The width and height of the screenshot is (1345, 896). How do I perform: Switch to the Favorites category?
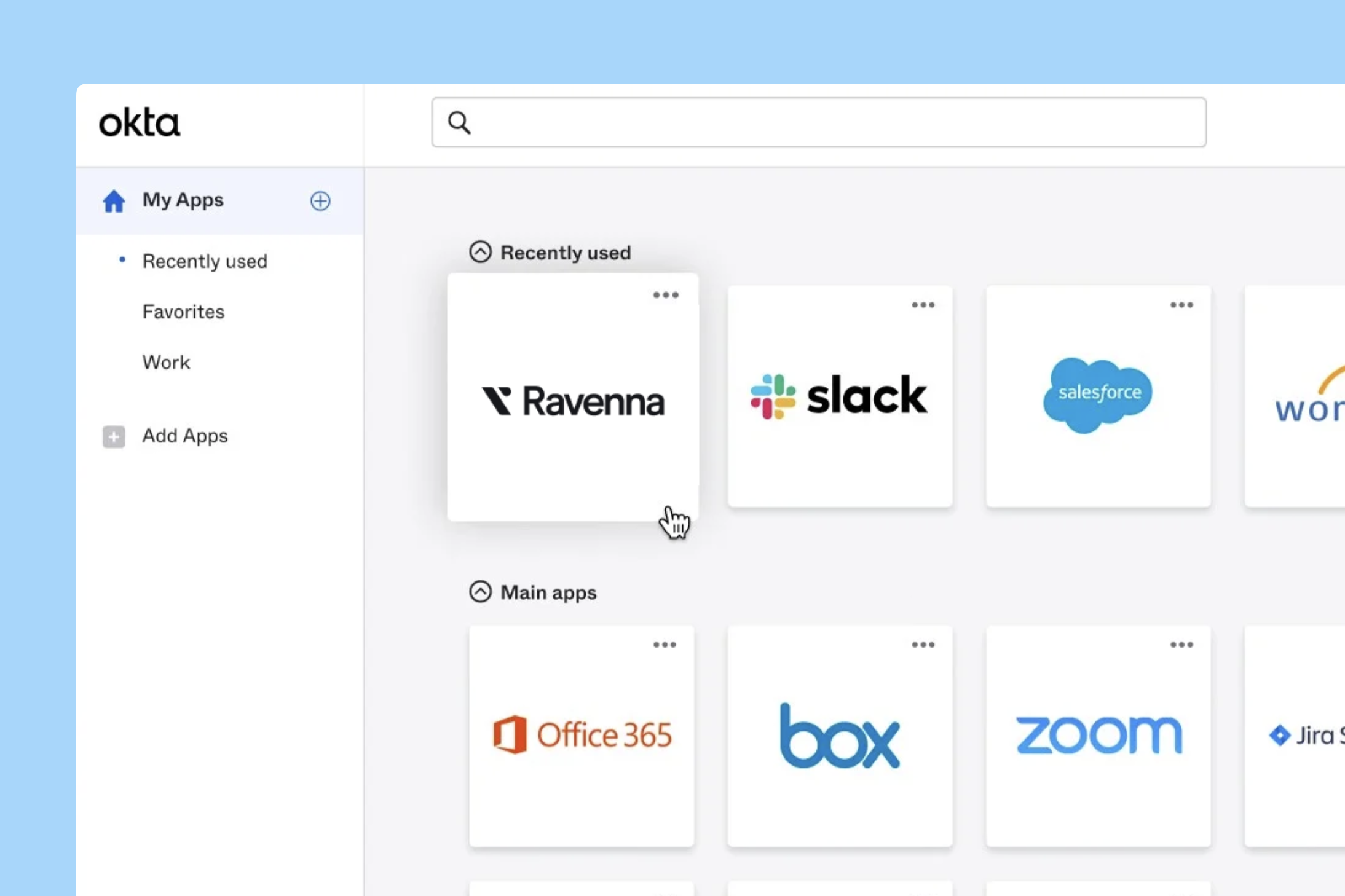183,312
